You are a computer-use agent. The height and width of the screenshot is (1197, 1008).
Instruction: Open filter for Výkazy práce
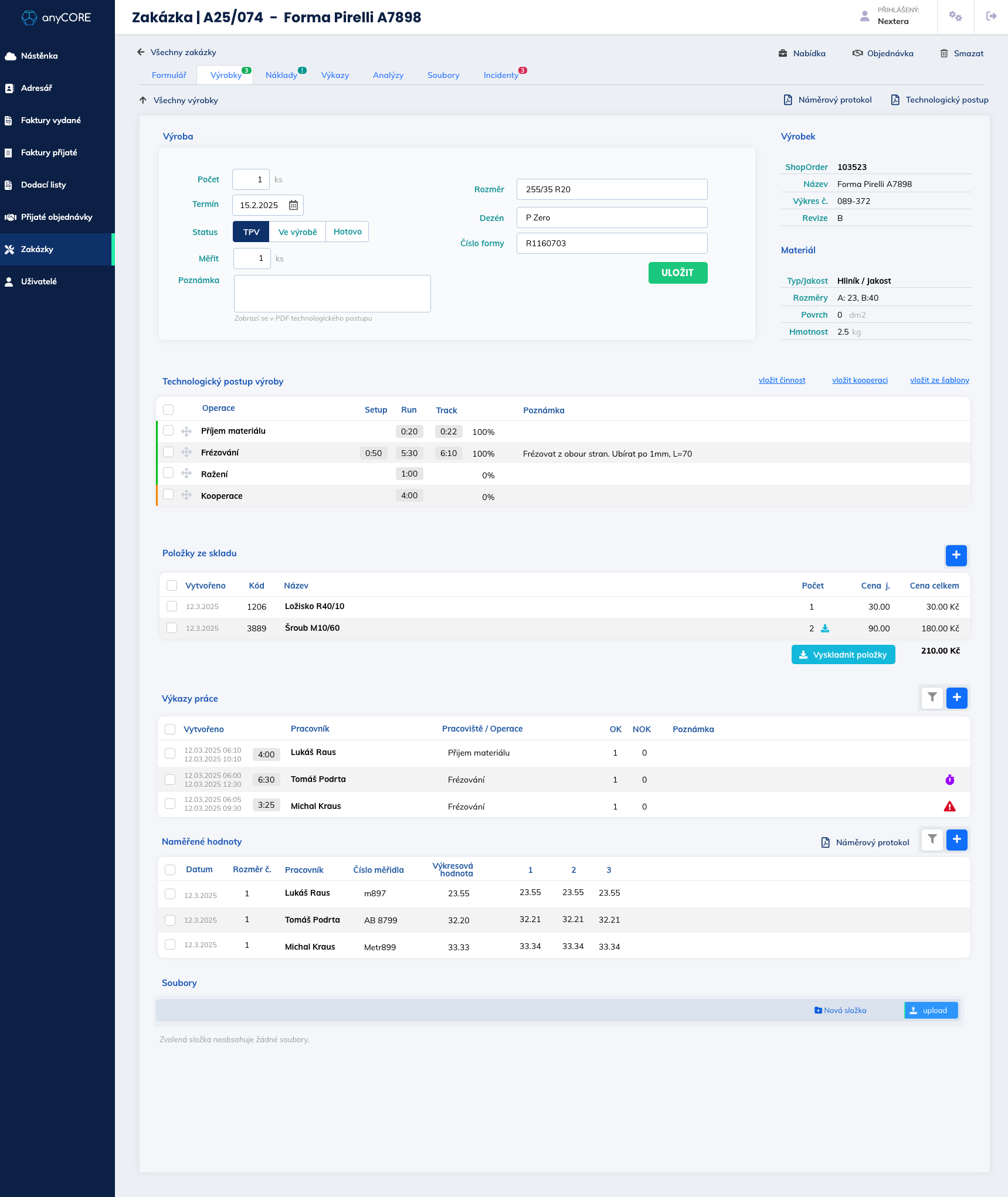[932, 698]
